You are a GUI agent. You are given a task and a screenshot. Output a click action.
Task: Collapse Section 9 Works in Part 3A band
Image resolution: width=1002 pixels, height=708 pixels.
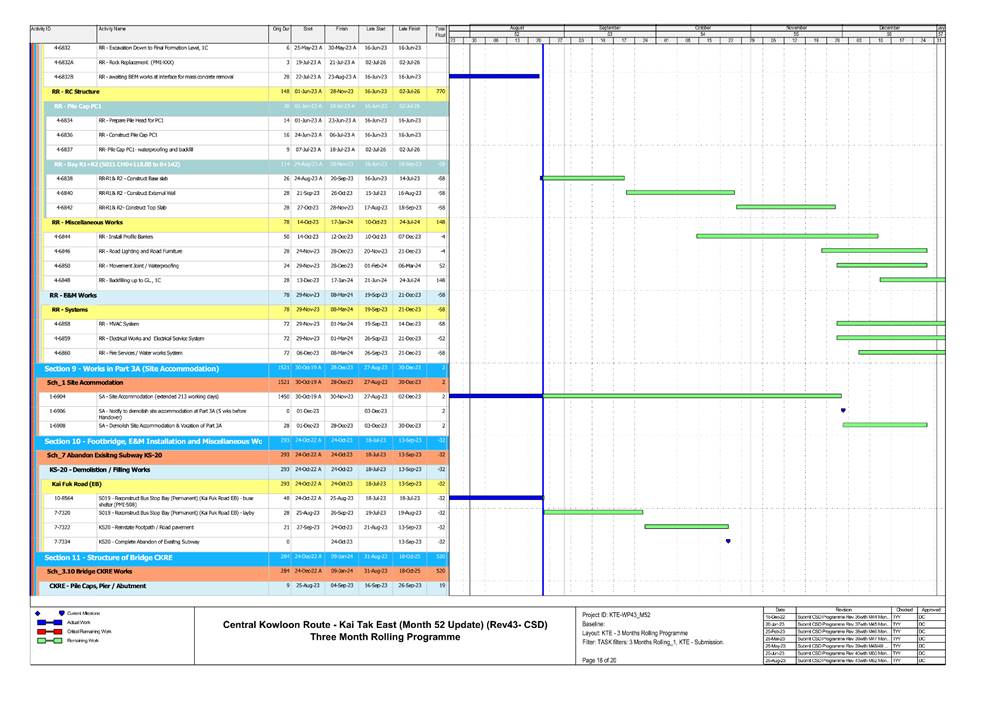(x=132, y=368)
